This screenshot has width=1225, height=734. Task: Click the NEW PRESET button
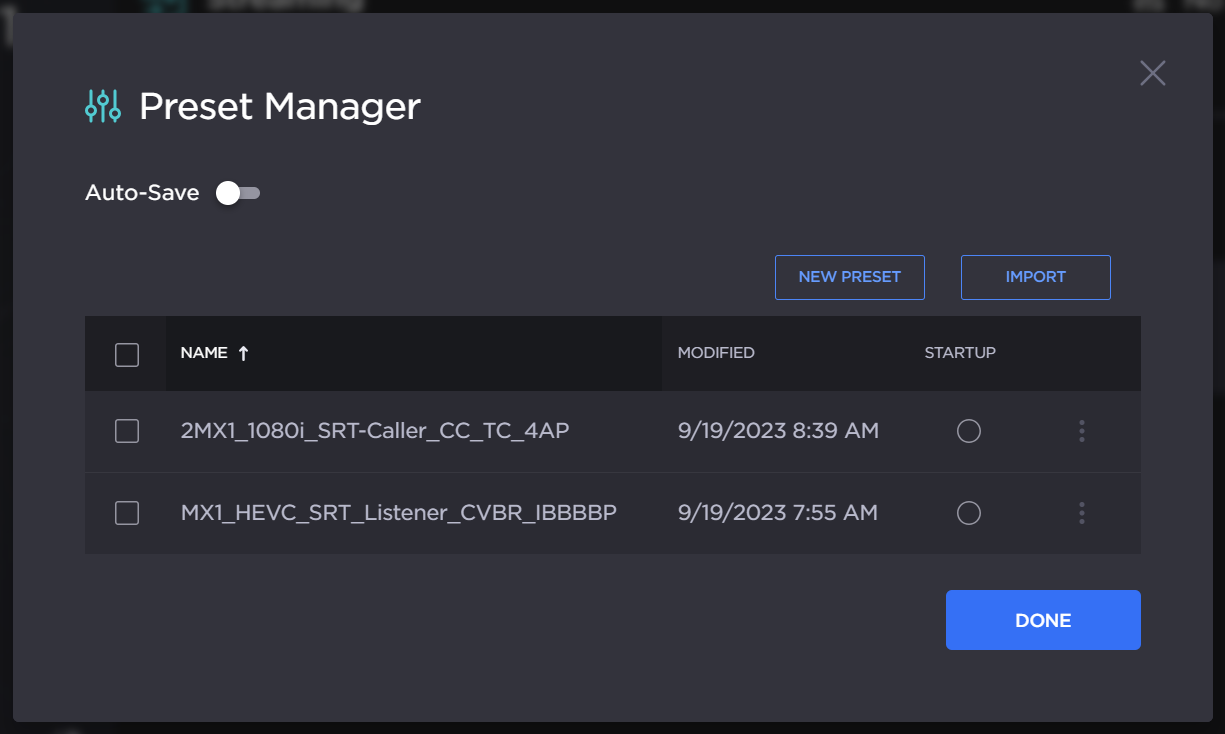[849, 277]
